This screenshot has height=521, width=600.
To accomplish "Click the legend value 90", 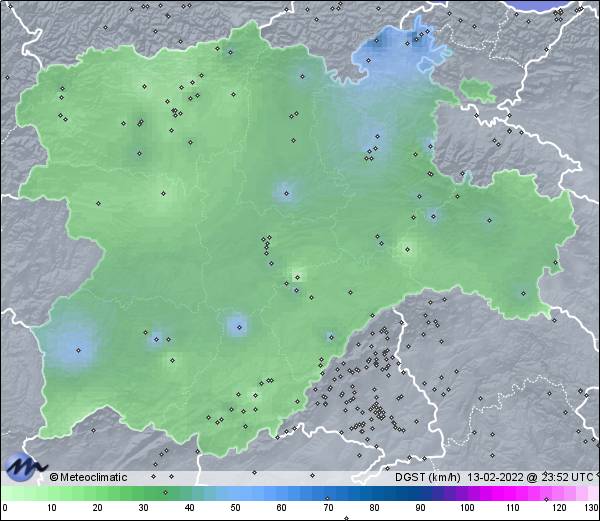I will (x=420, y=508).
